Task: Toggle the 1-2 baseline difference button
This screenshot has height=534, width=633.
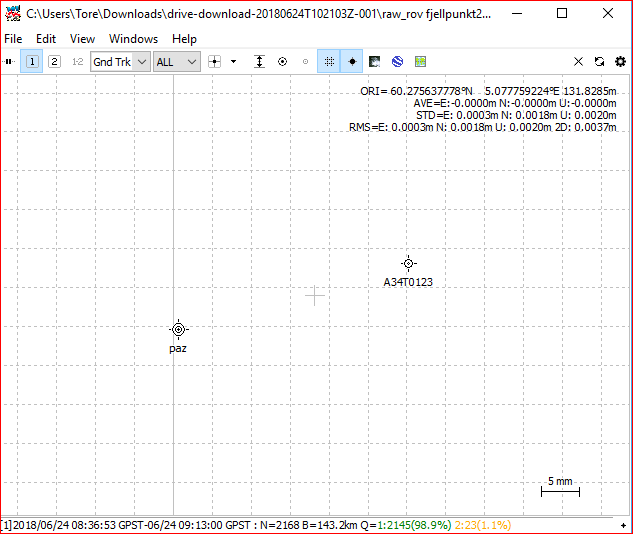Action: (x=77, y=62)
